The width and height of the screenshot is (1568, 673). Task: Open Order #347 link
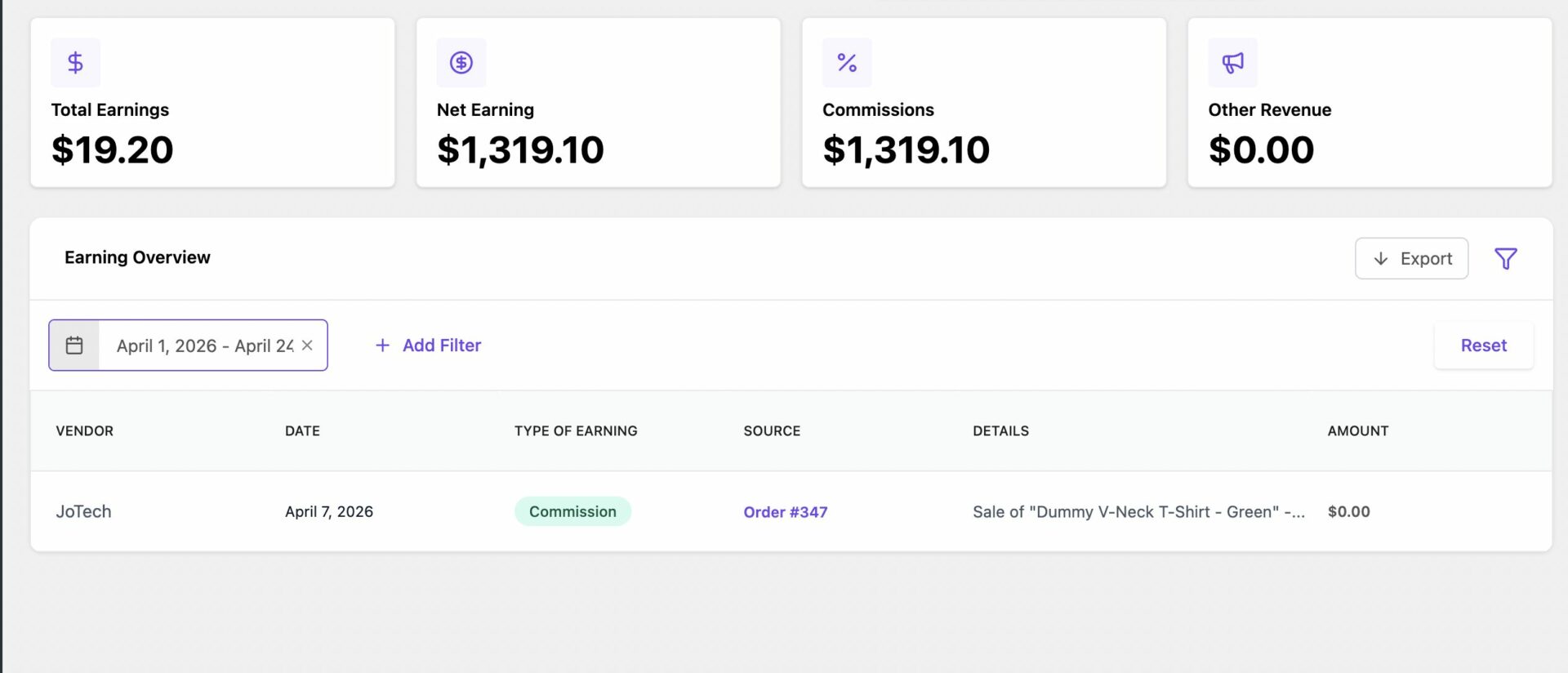(x=785, y=512)
